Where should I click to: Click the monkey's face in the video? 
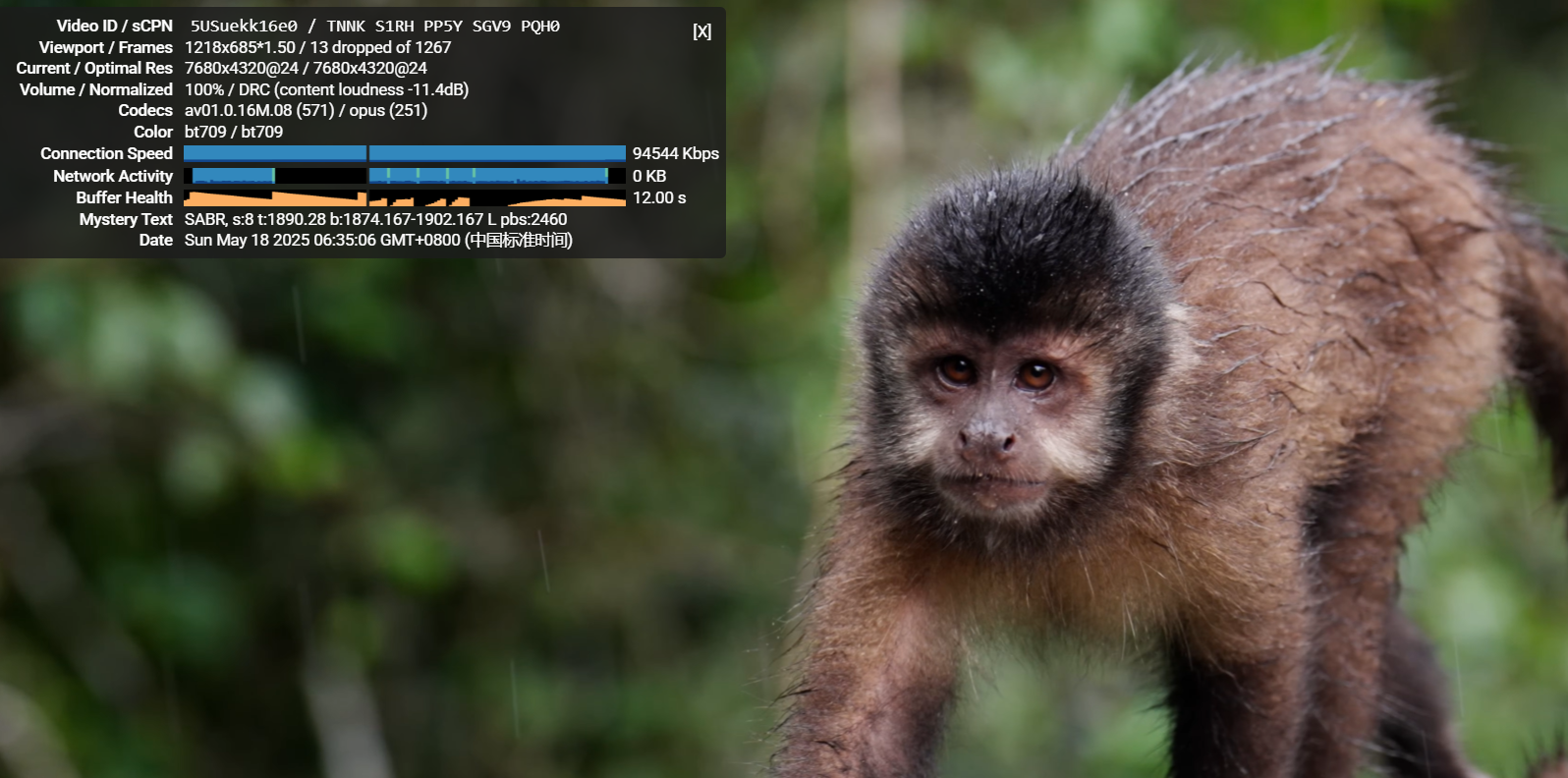(1002, 422)
